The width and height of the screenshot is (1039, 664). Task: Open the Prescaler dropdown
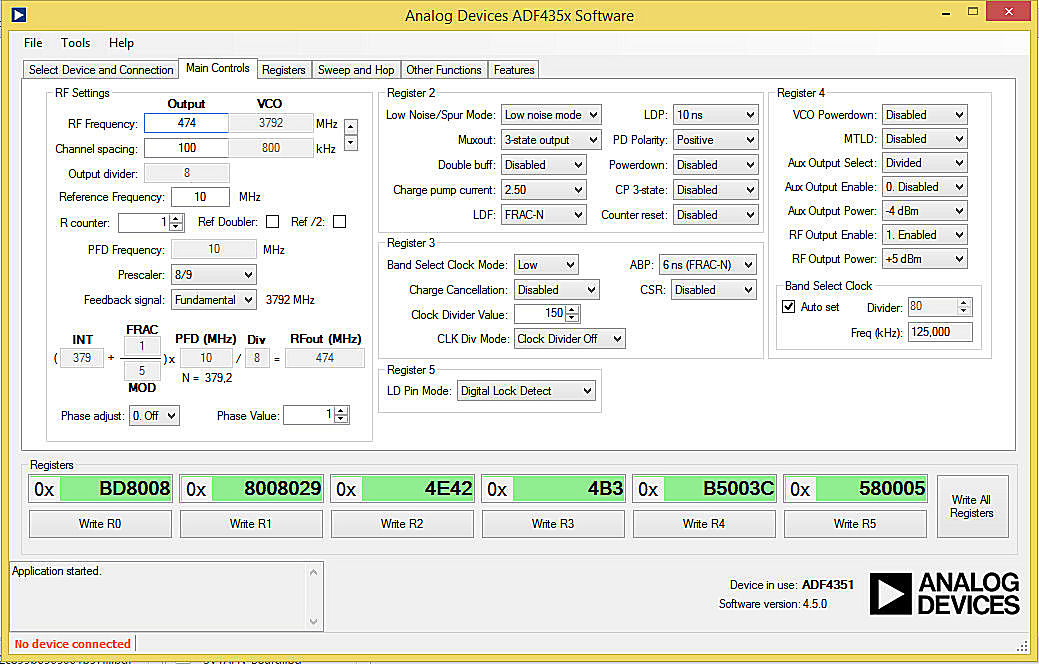[213, 274]
